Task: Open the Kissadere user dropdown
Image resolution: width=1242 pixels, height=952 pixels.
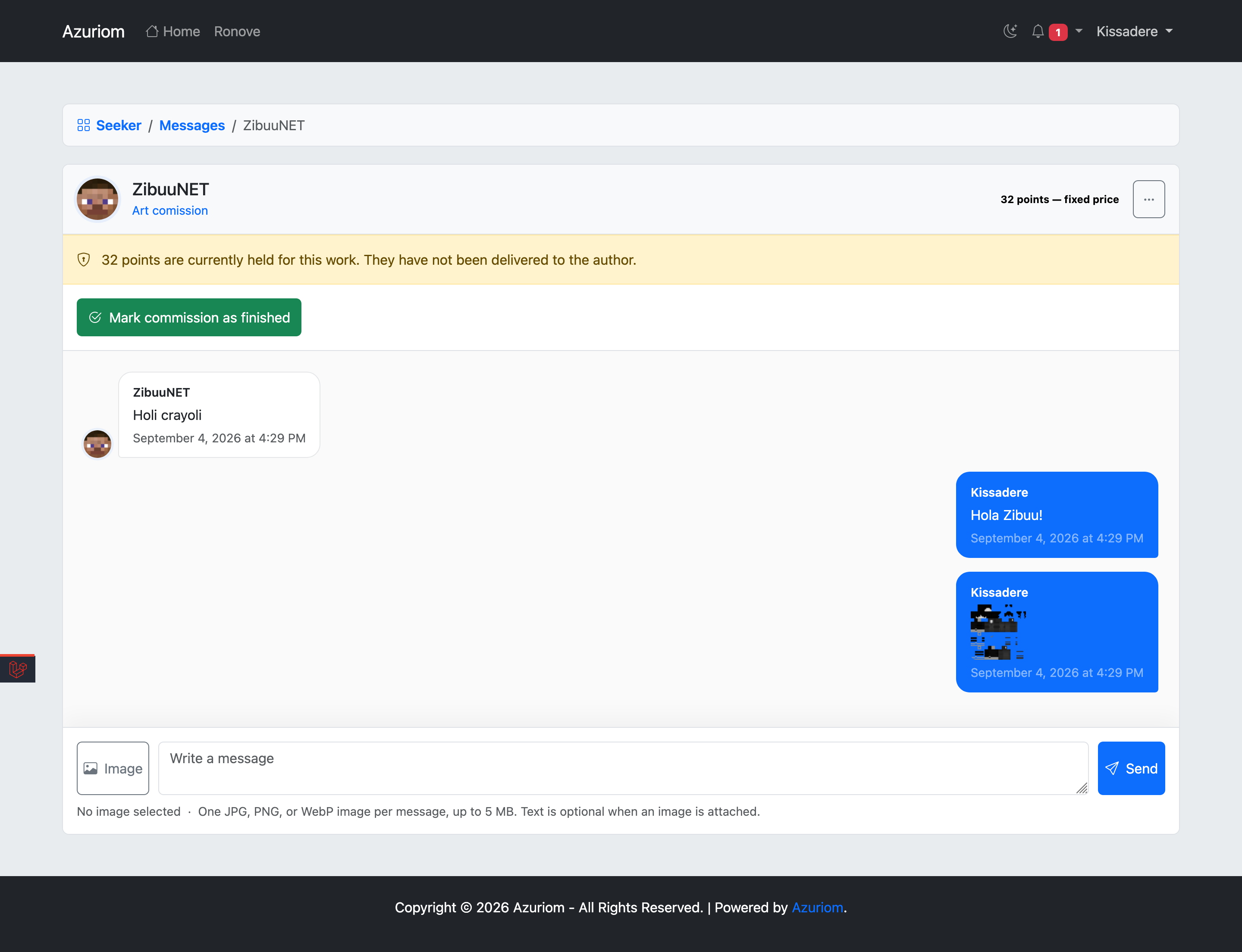Action: coord(1134,31)
